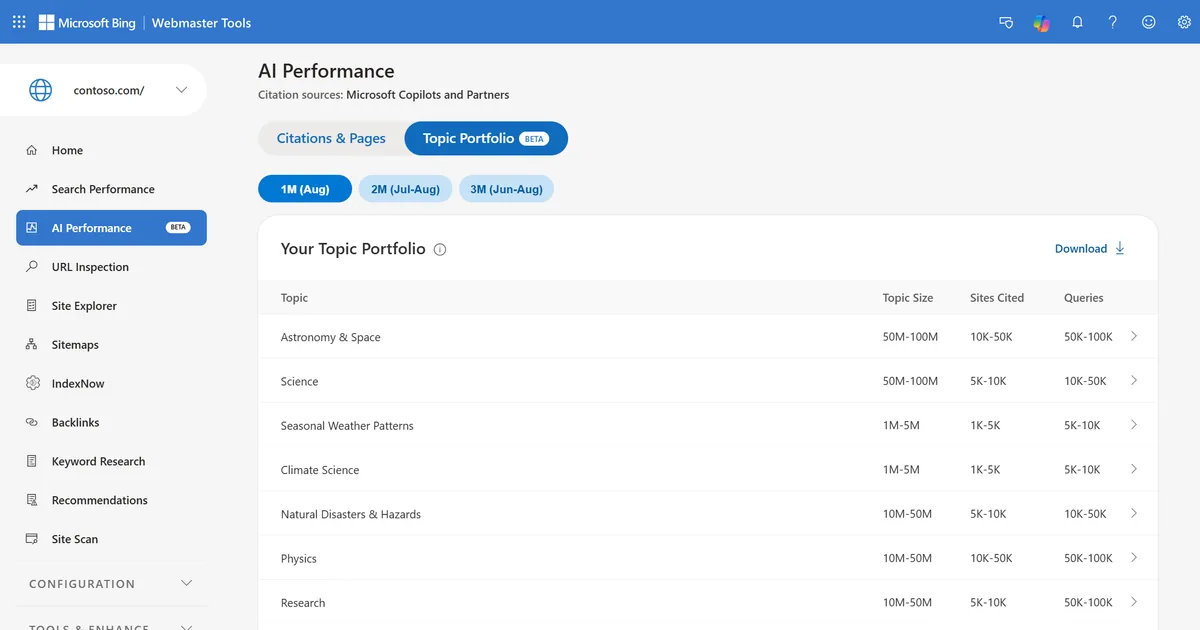Click the BETA badge beside AI Performance
Viewport: 1200px width, 630px height.
coord(178,228)
